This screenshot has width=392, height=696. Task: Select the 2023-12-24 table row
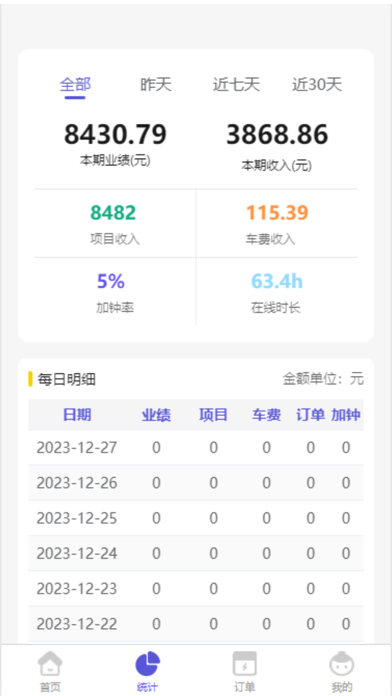click(196, 553)
